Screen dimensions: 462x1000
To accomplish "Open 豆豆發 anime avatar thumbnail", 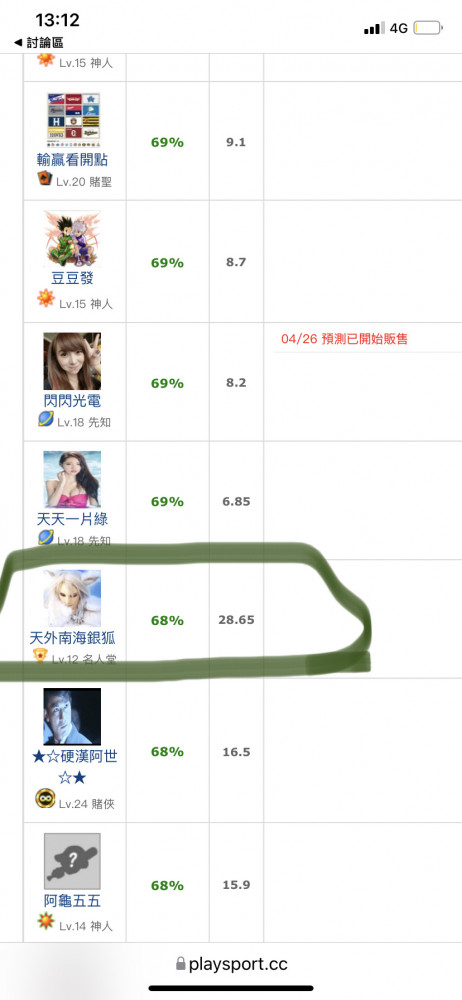I will [x=72, y=239].
